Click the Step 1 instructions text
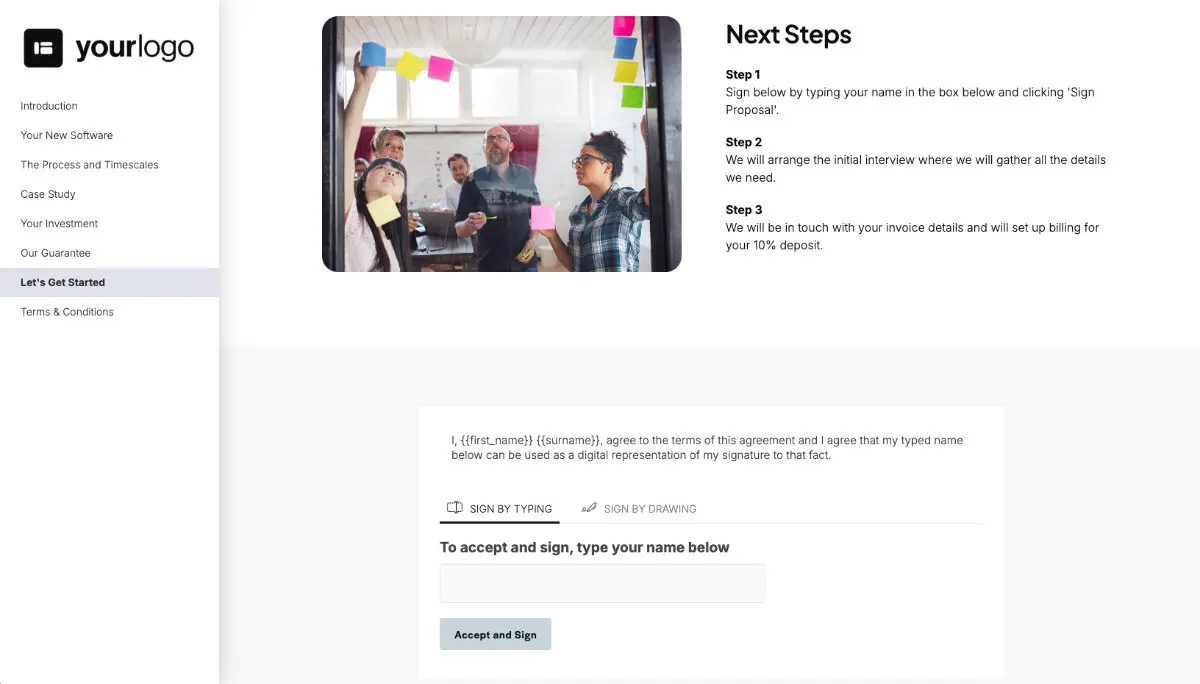The width and height of the screenshot is (1200, 684). point(910,100)
